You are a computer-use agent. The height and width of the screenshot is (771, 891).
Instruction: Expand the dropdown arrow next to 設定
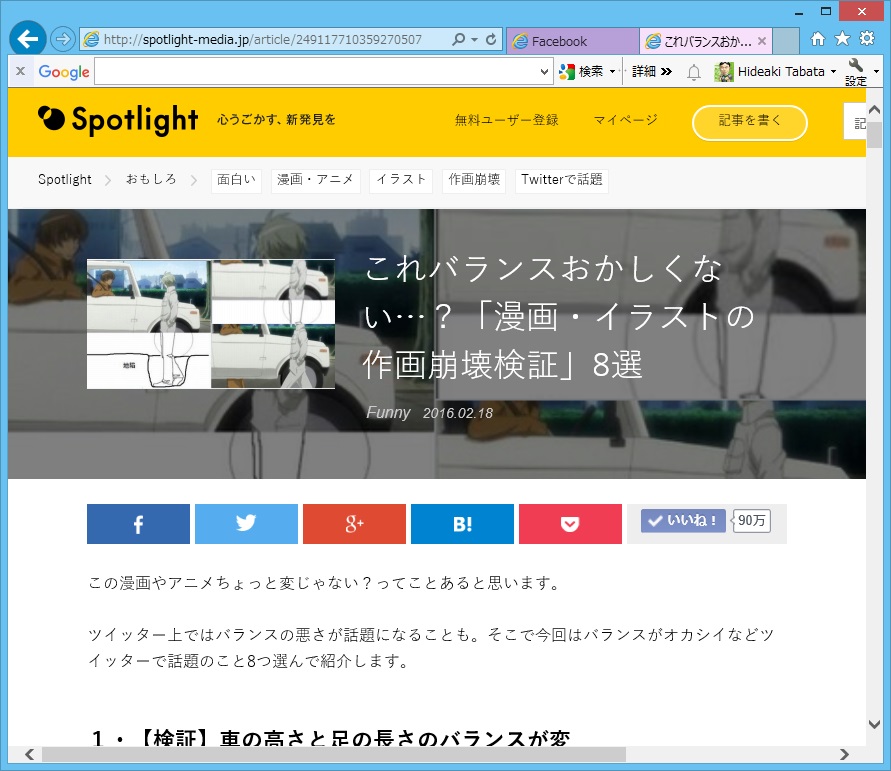[876, 72]
